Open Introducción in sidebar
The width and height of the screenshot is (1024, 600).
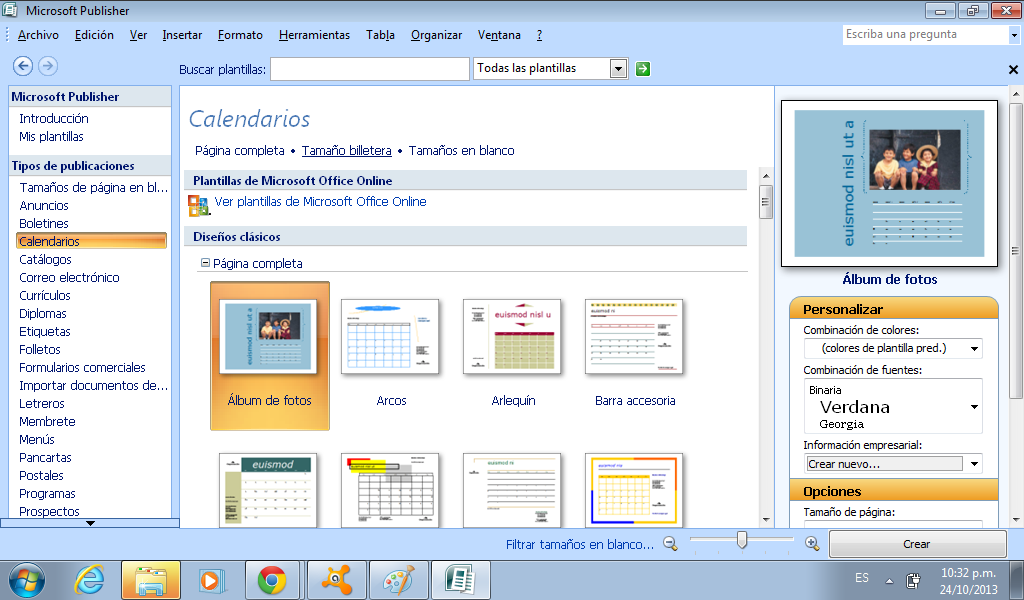[x=54, y=119]
